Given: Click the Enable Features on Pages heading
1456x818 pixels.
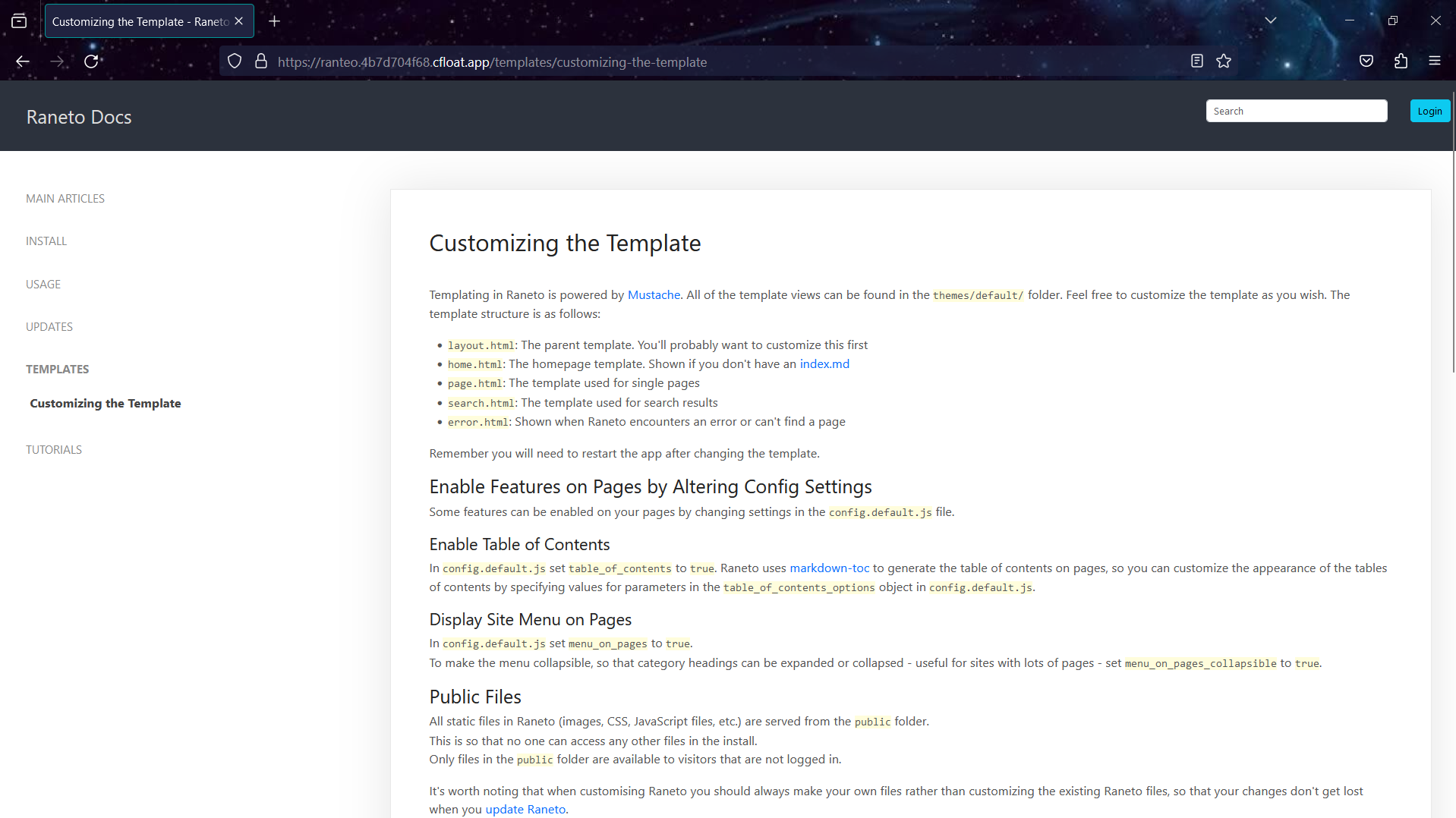Looking at the screenshot, I should coord(651,487).
